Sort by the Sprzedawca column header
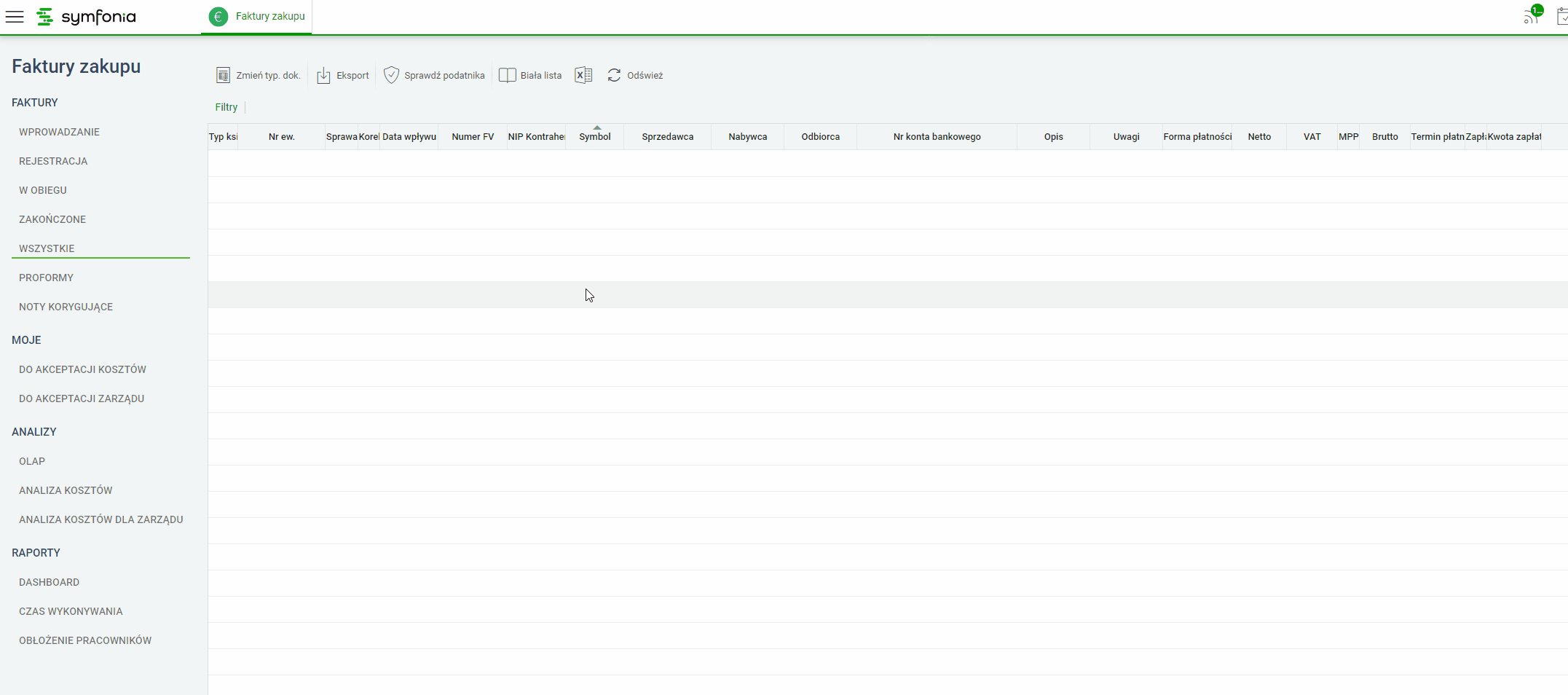 pyautogui.click(x=668, y=136)
